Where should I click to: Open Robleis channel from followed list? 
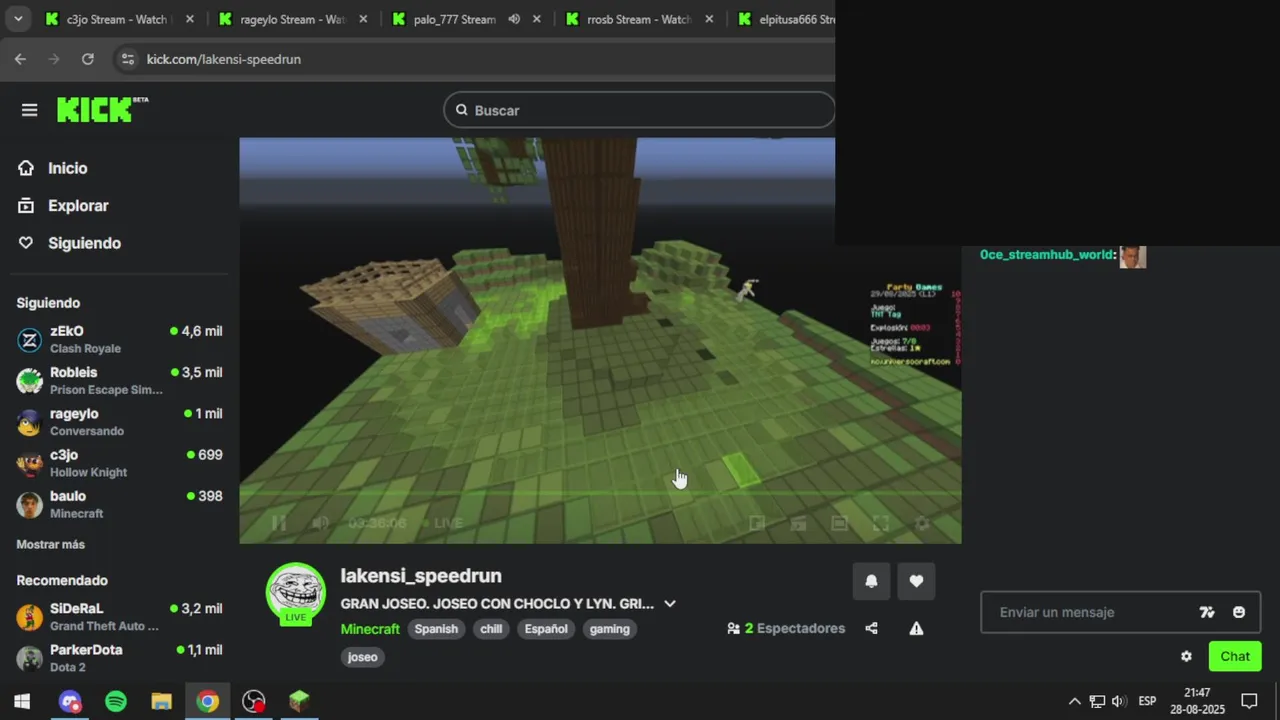[119, 380]
